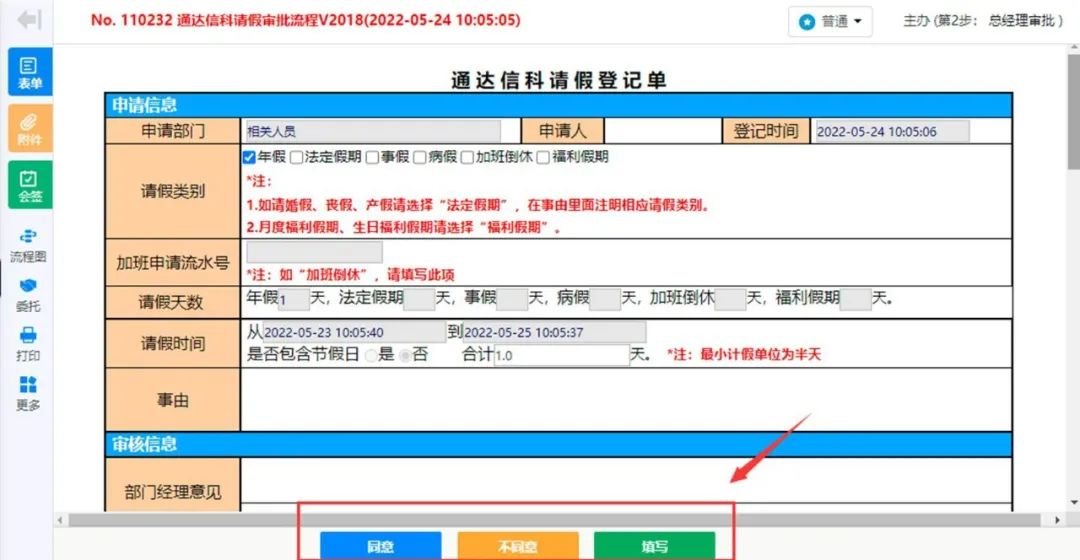Click the 事假 days field
This screenshot has height=560, width=1080.
pyautogui.click(x=512, y=300)
